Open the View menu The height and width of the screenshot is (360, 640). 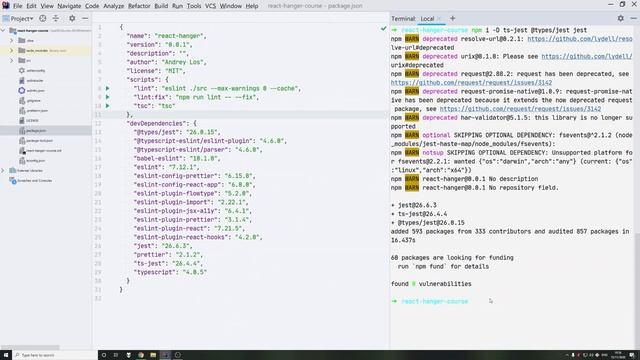click(x=47, y=6)
